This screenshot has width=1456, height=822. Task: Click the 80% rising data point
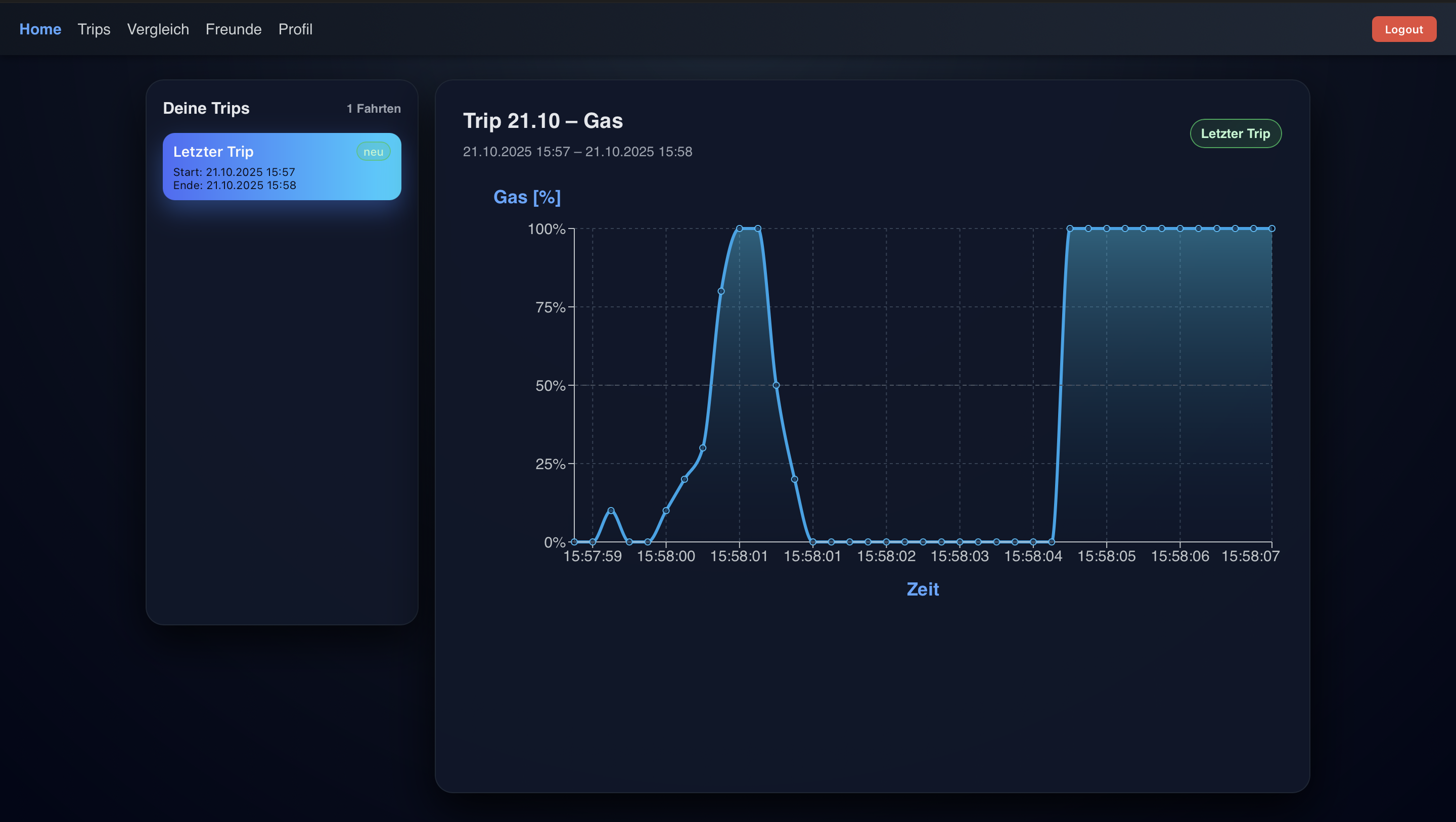point(720,291)
